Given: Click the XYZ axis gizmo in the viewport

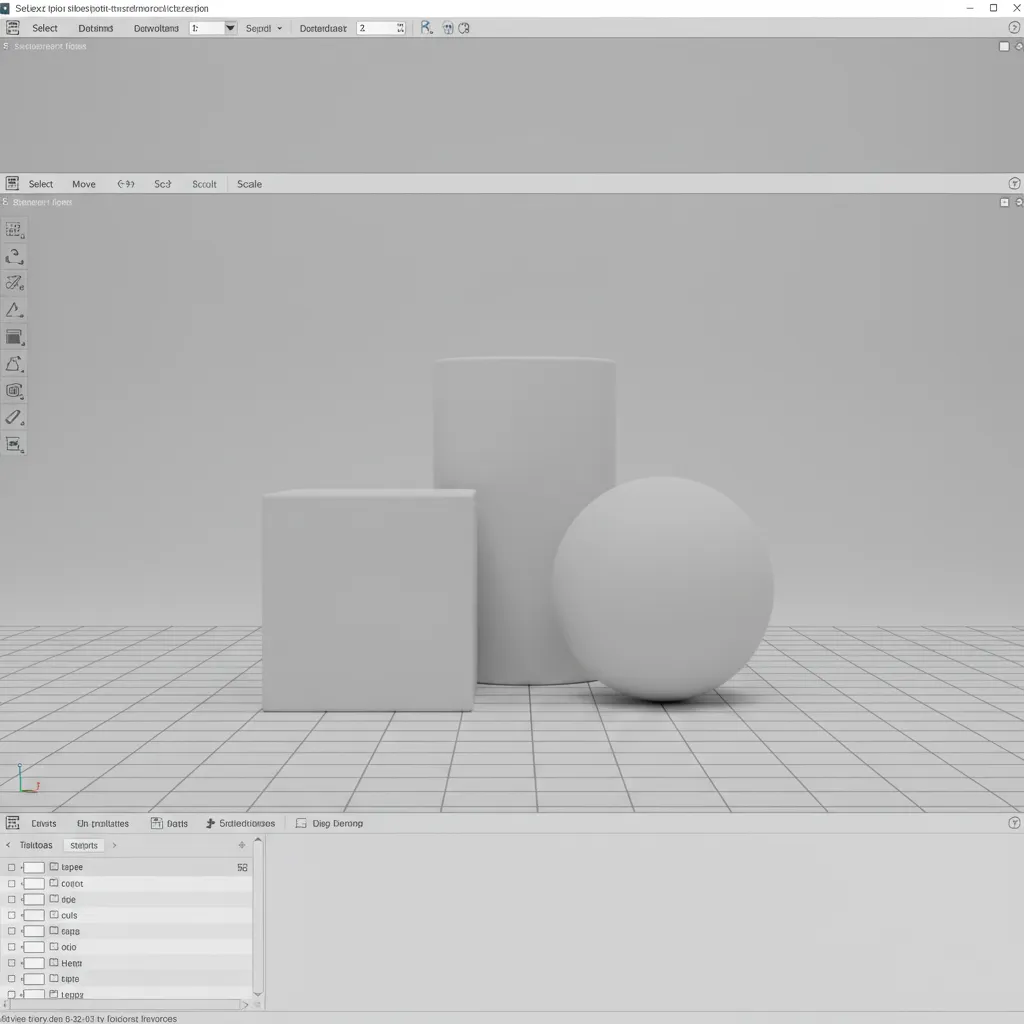Looking at the screenshot, I should tap(28, 778).
